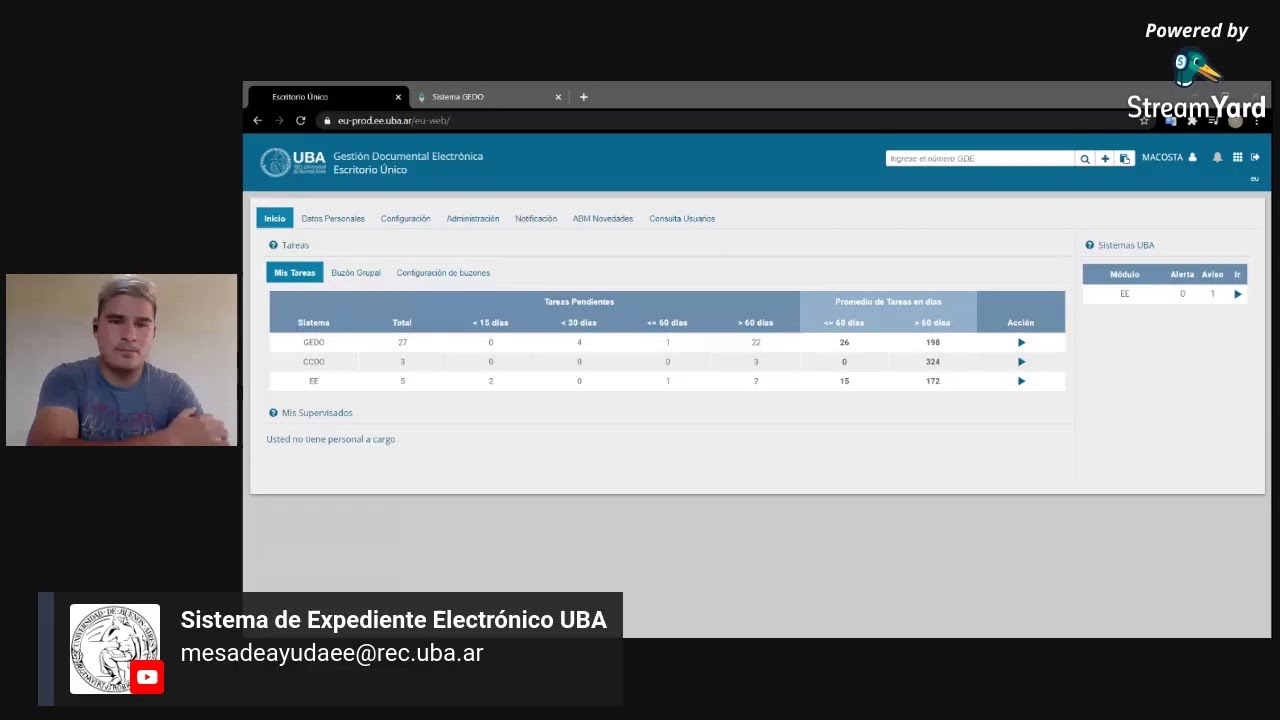Open a new browser tab
The image size is (1280, 720).
pos(584,97)
